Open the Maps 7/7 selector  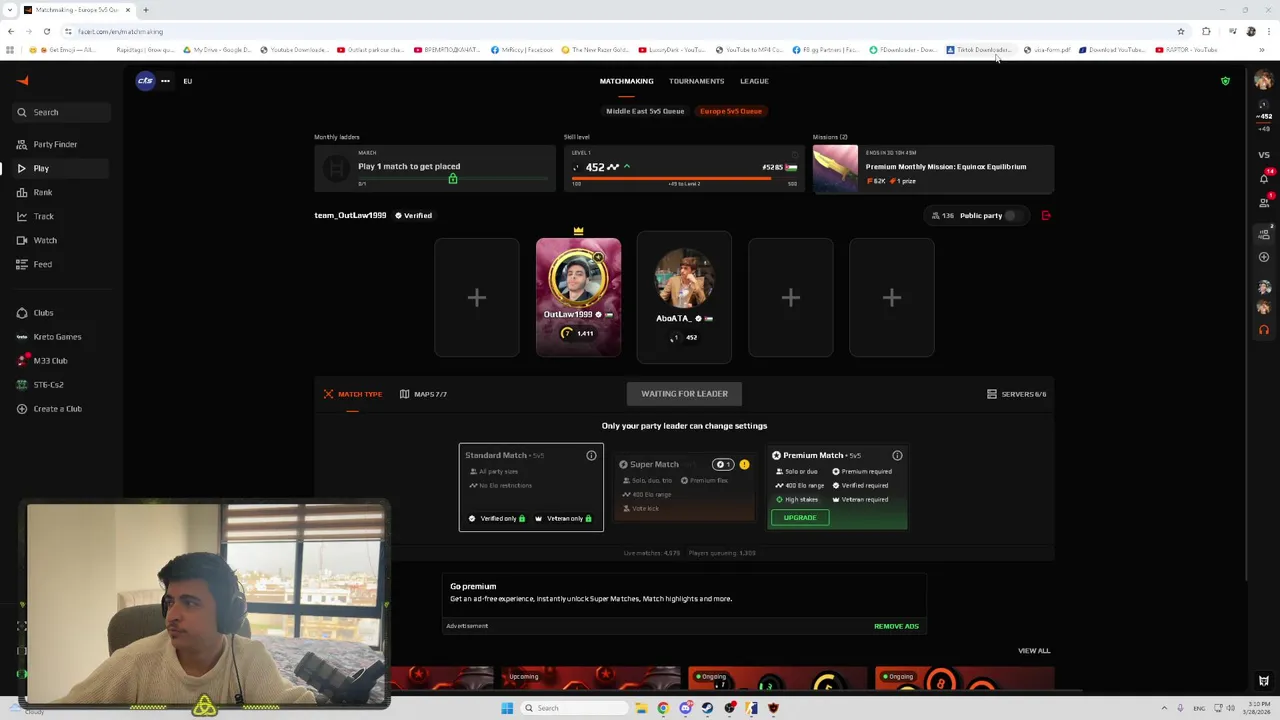click(x=423, y=394)
